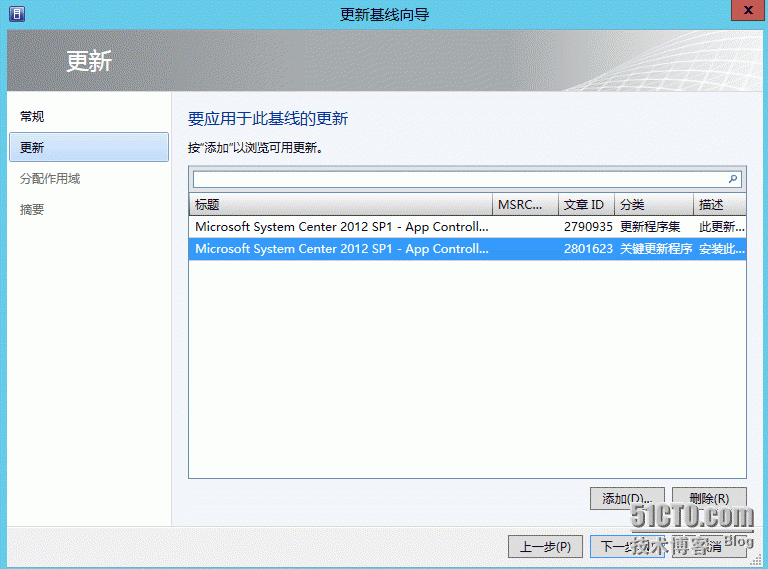This screenshot has height=569, width=768.
Task: Click the 此更新... description cell
Action: click(x=721, y=227)
